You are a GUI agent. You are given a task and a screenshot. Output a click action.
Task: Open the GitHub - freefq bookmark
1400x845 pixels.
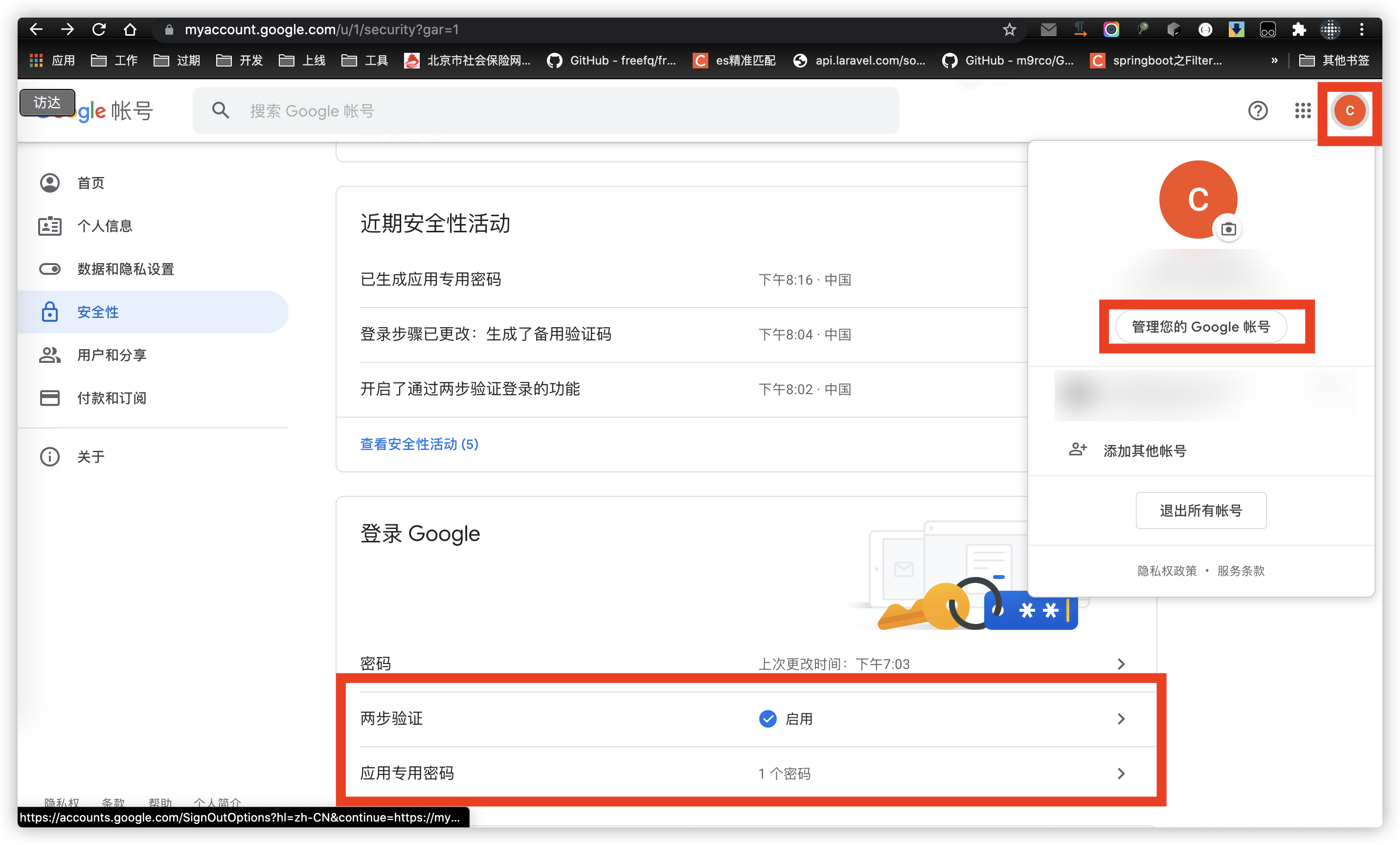[x=611, y=60]
